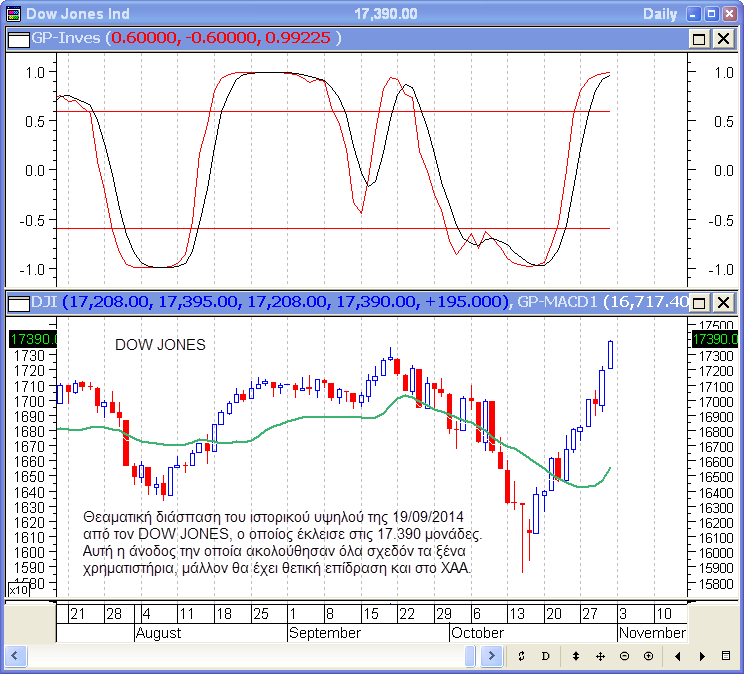Image resolution: width=744 pixels, height=674 pixels.
Task: Click the refresh chart icon in bottom toolbar
Action: 521,656
